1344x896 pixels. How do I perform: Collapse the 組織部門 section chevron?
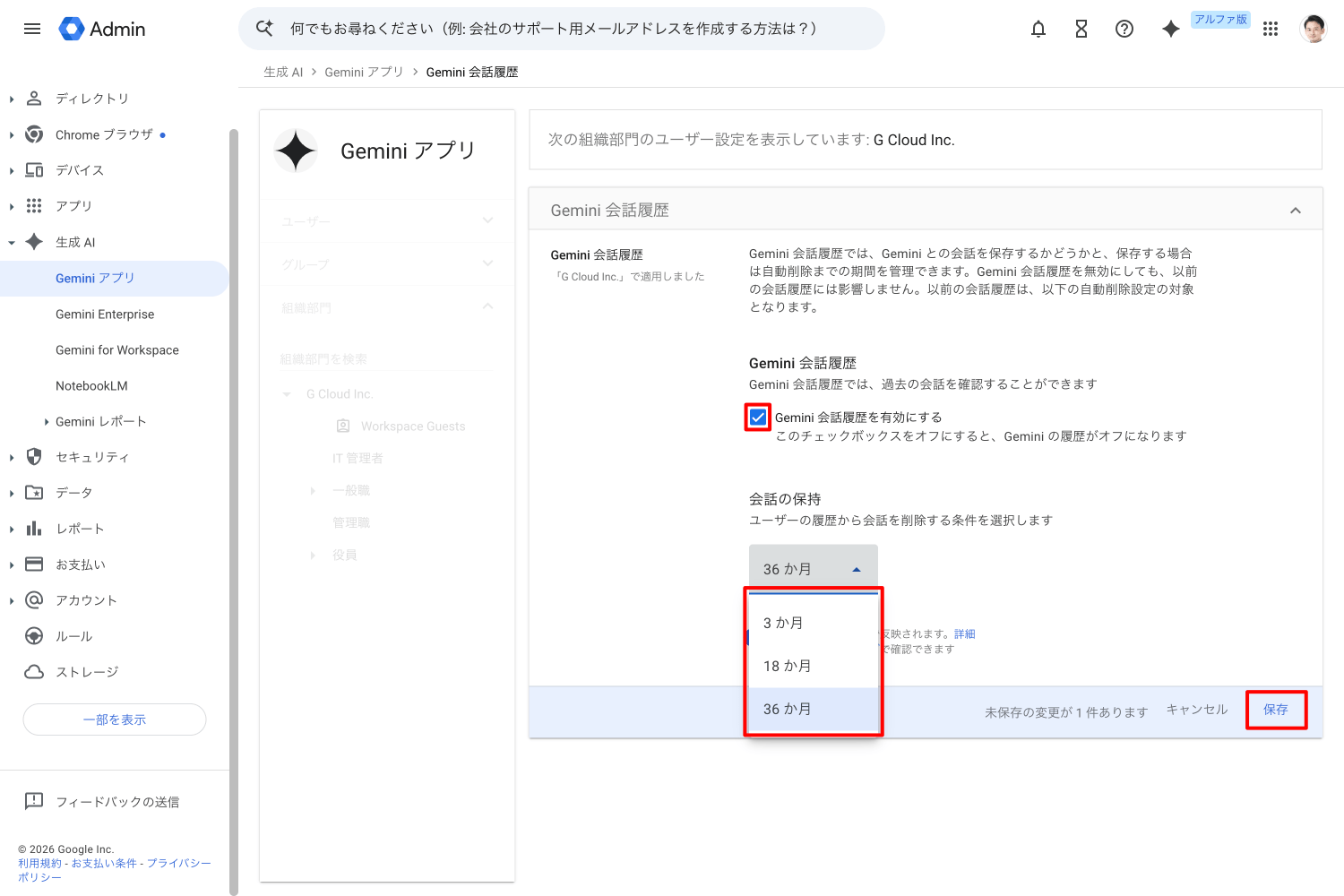(487, 306)
